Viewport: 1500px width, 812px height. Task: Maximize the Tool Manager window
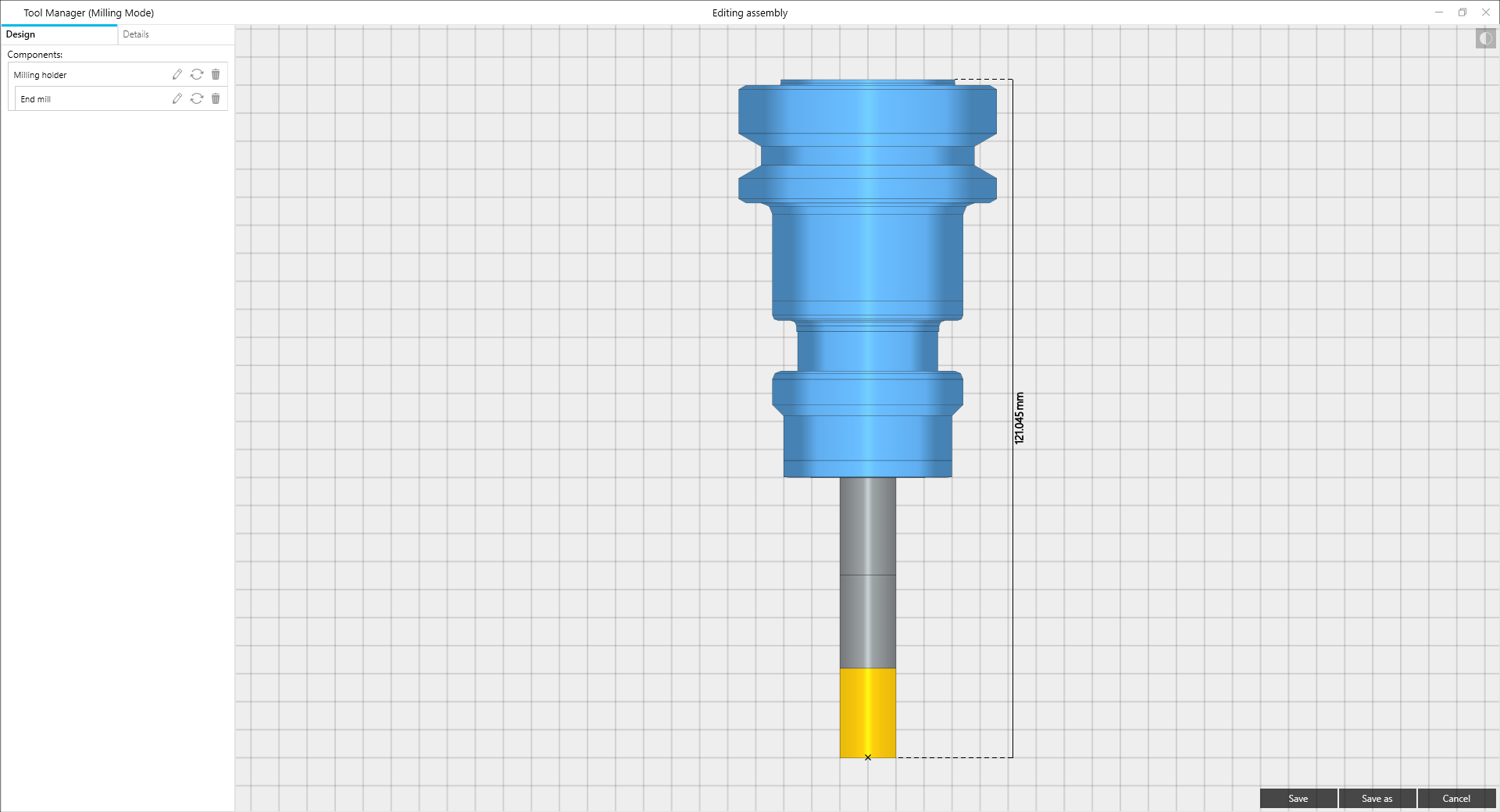coord(1462,12)
